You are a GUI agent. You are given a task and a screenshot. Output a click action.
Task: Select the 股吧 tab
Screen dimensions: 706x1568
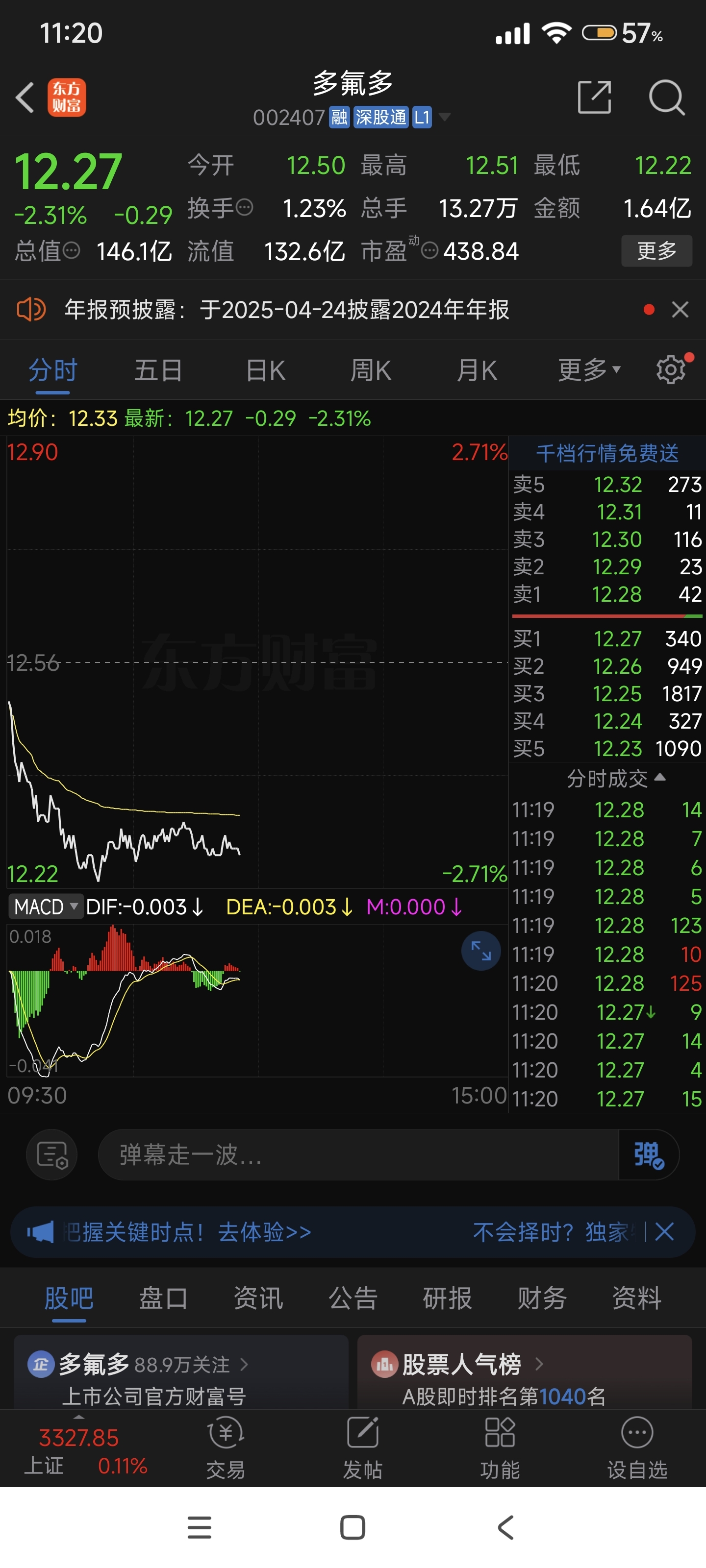pyautogui.click(x=69, y=1298)
